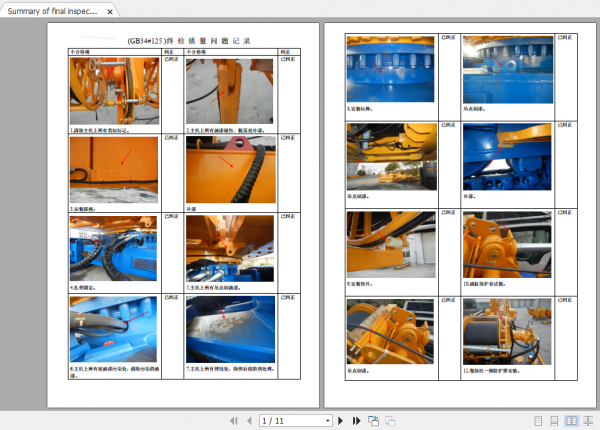Close the 'Summary of final inspec...' tab
Image resolution: width=600 pixels, height=430 pixels.
click(x=110, y=11)
